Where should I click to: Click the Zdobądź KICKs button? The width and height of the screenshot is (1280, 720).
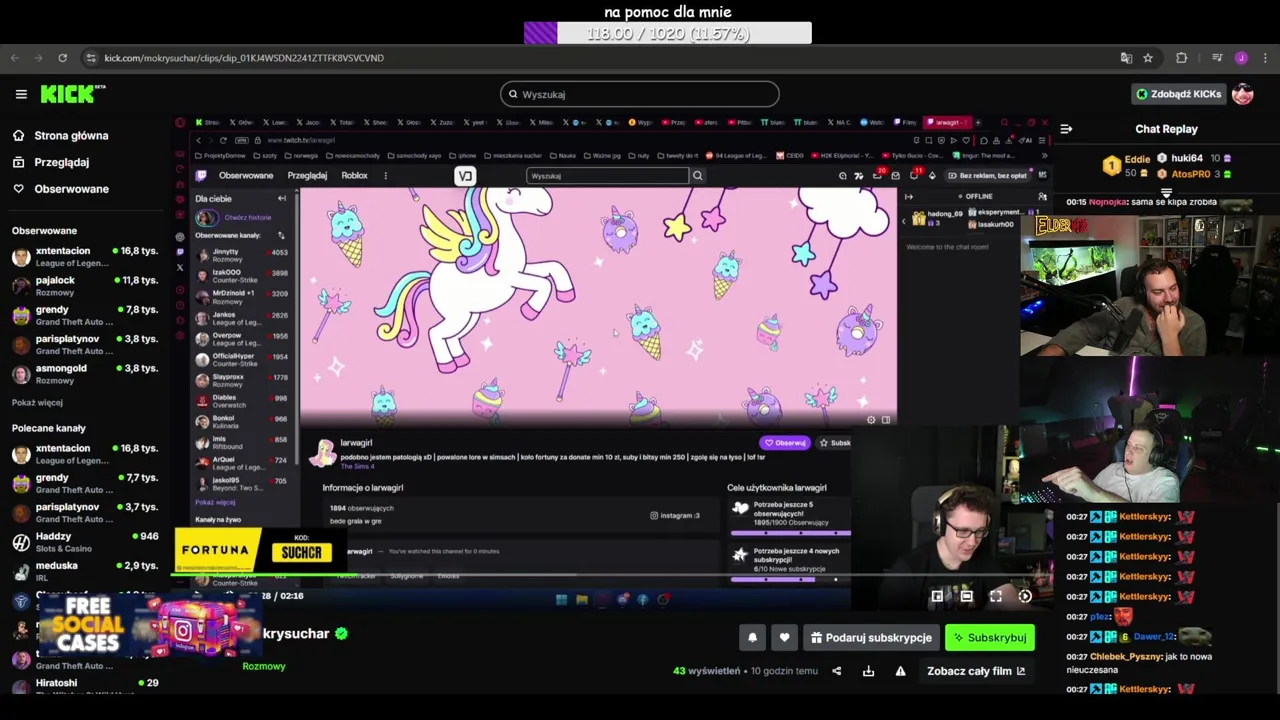[x=1178, y=94]
